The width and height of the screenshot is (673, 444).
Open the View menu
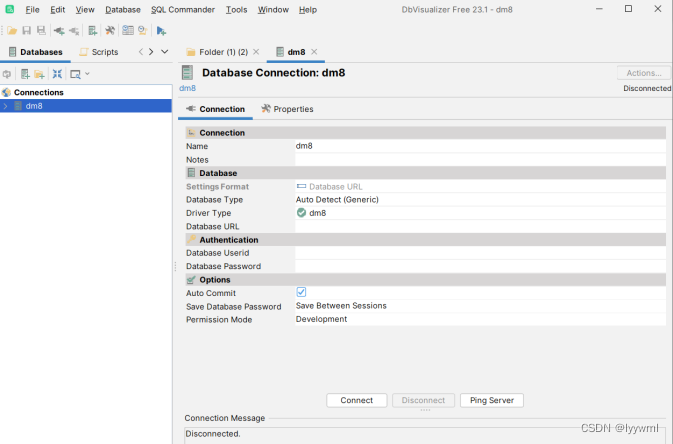point(85,9)
